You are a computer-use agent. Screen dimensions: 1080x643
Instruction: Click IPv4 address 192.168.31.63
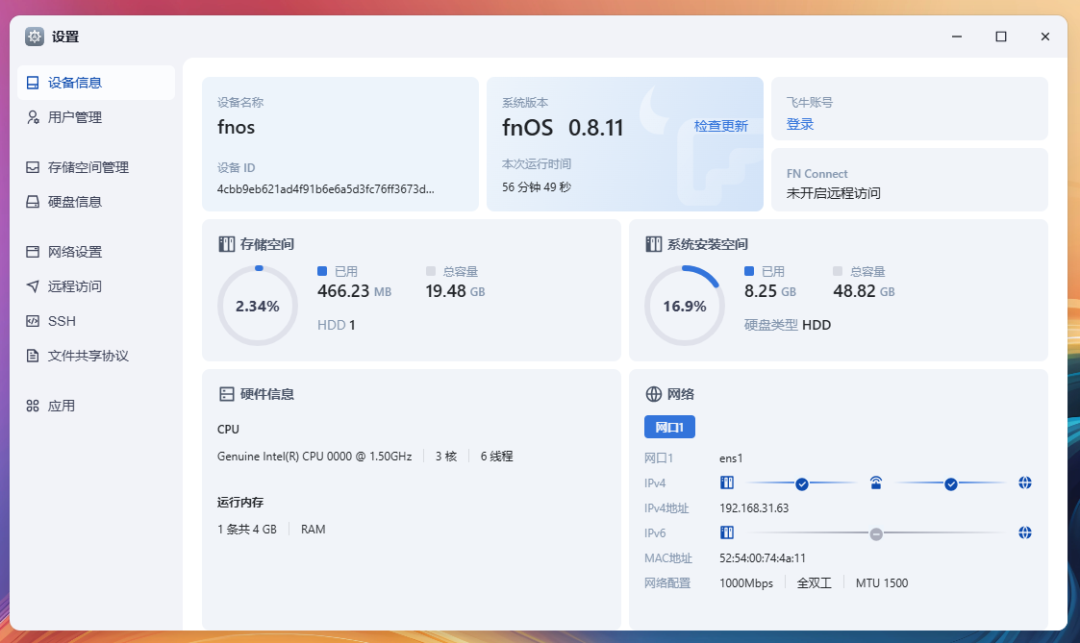click(x=754, y=508)
